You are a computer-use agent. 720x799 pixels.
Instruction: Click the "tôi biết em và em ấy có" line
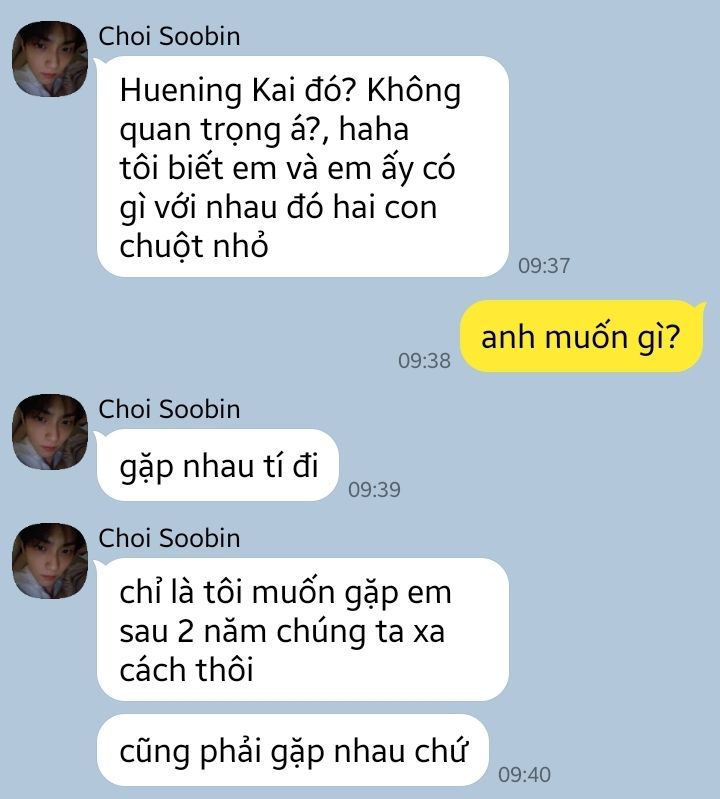tap(287, 168)
